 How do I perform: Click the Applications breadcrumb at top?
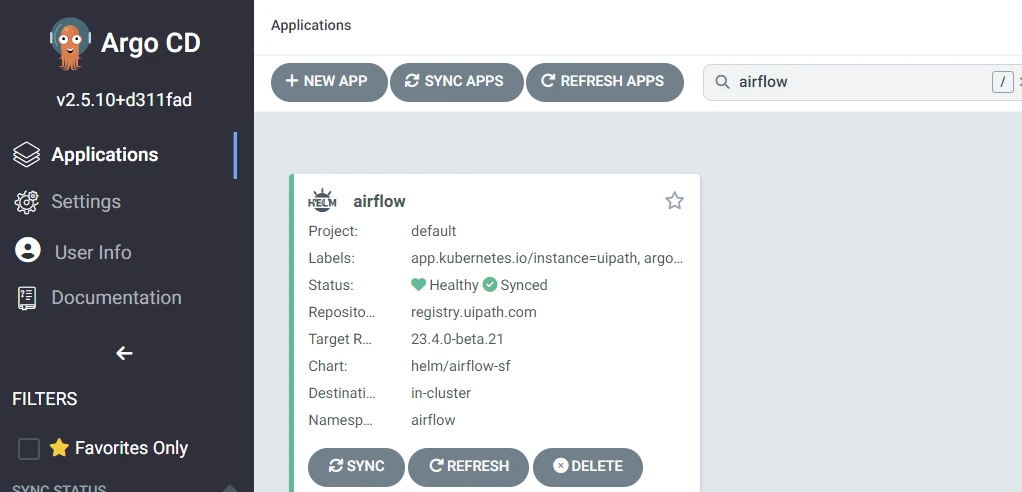(x=311, y=25)
